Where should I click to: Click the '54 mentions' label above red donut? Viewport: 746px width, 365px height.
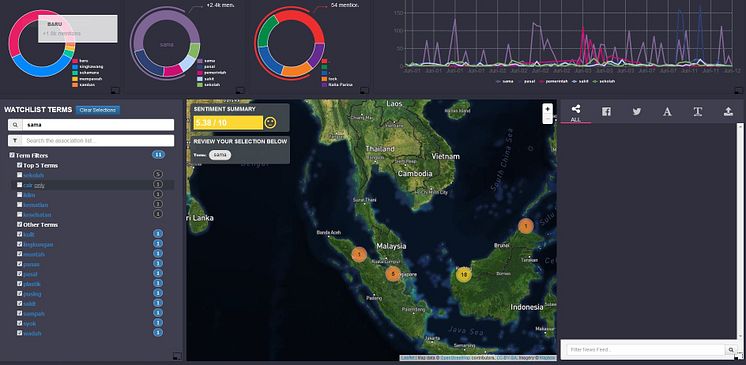coord(344,5)
